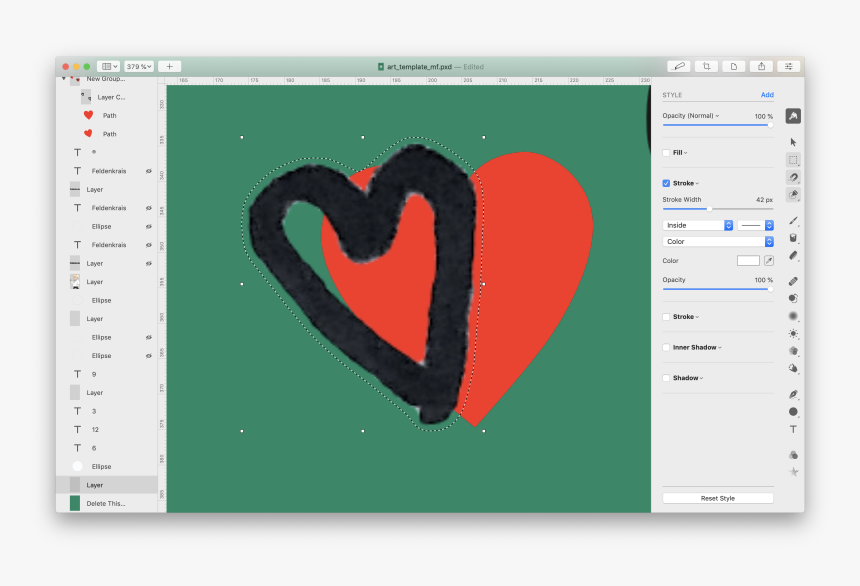Select the Arrange (arrow) tool

tap(793, 142)
